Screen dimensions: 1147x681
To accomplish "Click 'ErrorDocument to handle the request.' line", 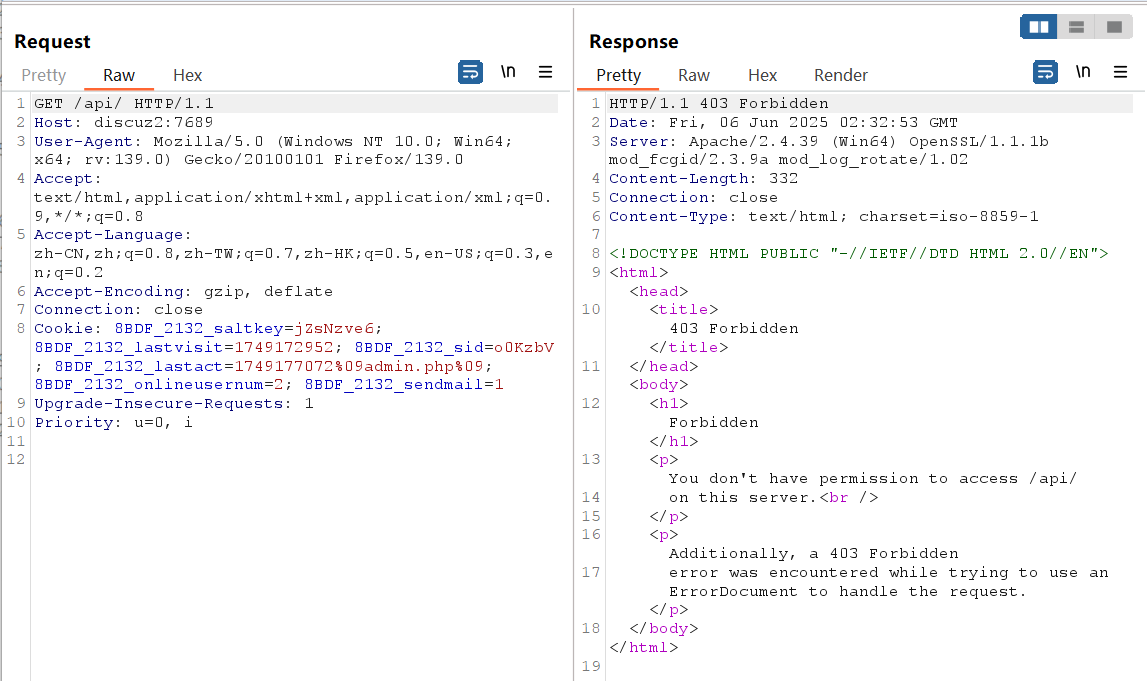I will click(x=848, y=591).
